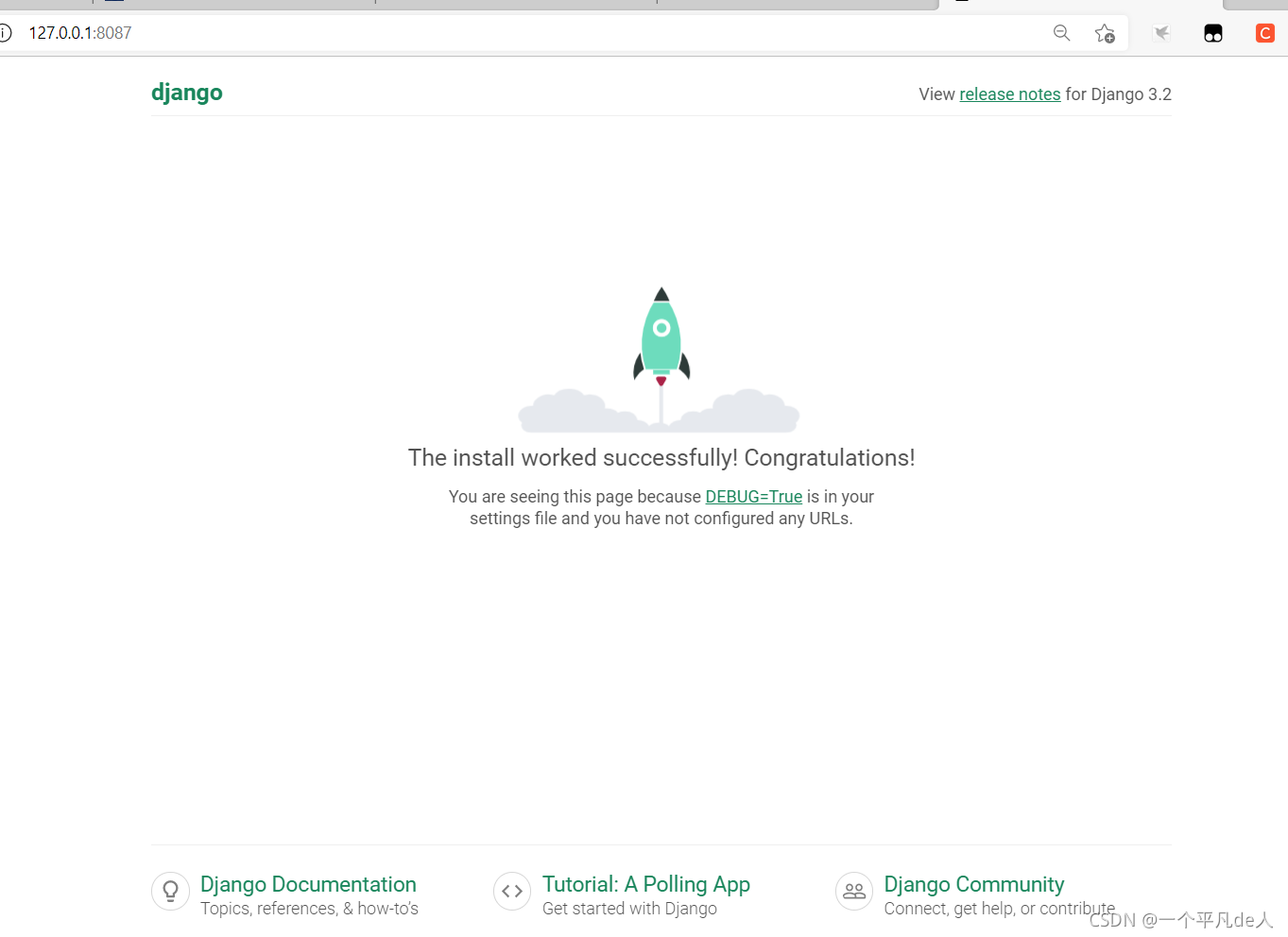Click text 'Connect, get help, or contribute'
Viewport: 1288px width, 937px height.
tap(1000, 909)
